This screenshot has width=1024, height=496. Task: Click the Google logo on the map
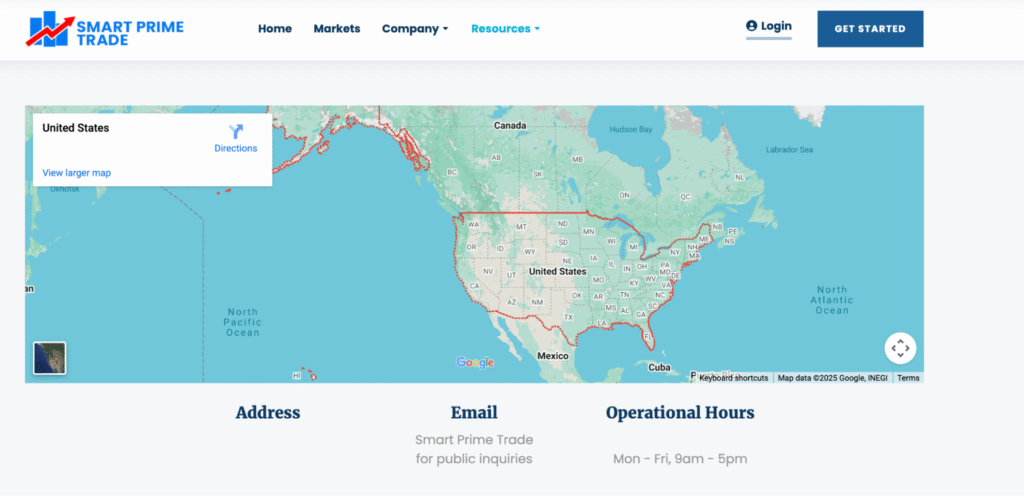point(475,362)
